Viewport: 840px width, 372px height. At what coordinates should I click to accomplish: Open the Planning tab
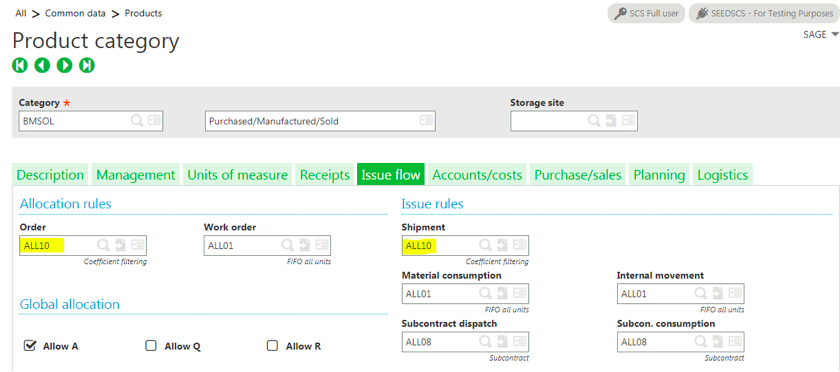click(659, 175)
